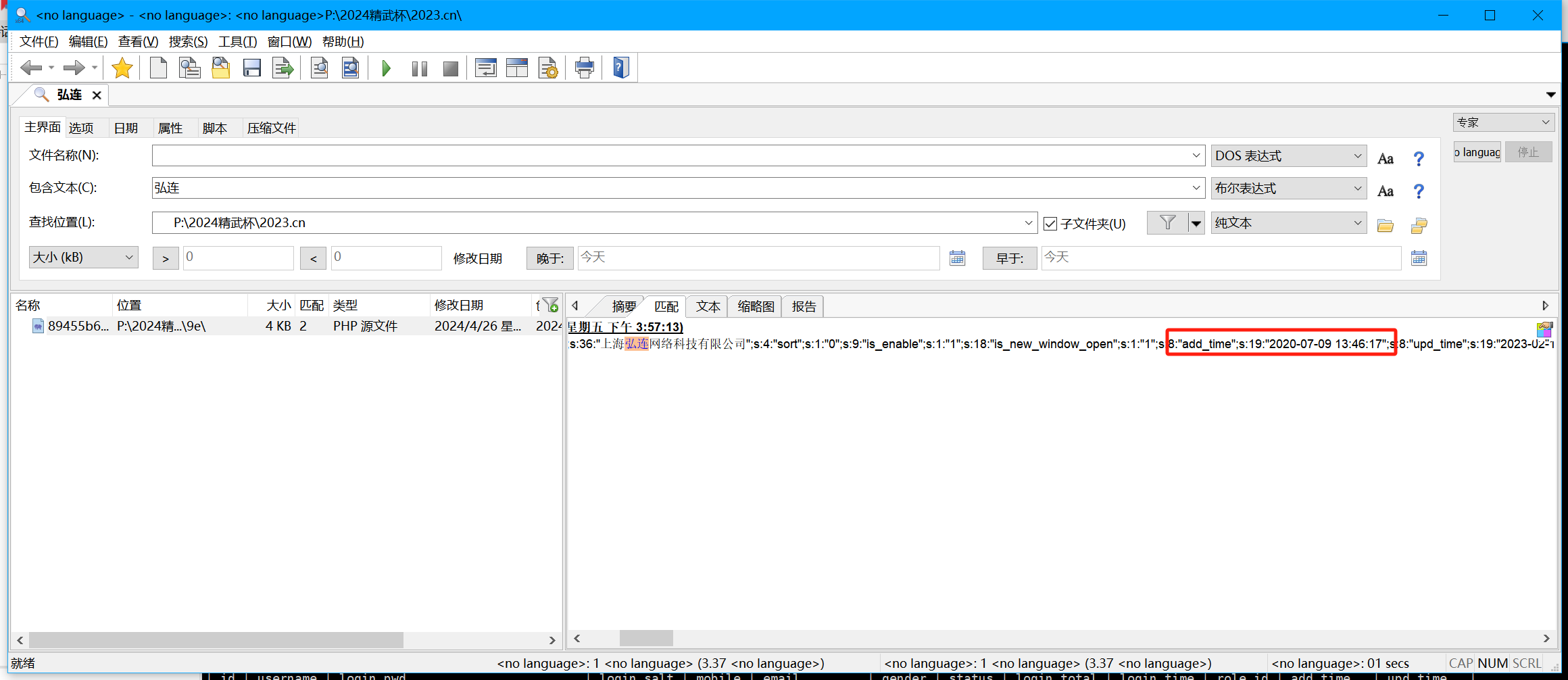Click the 停止 button
The height and width of the screenshot is (680, 1568).
1528,152
